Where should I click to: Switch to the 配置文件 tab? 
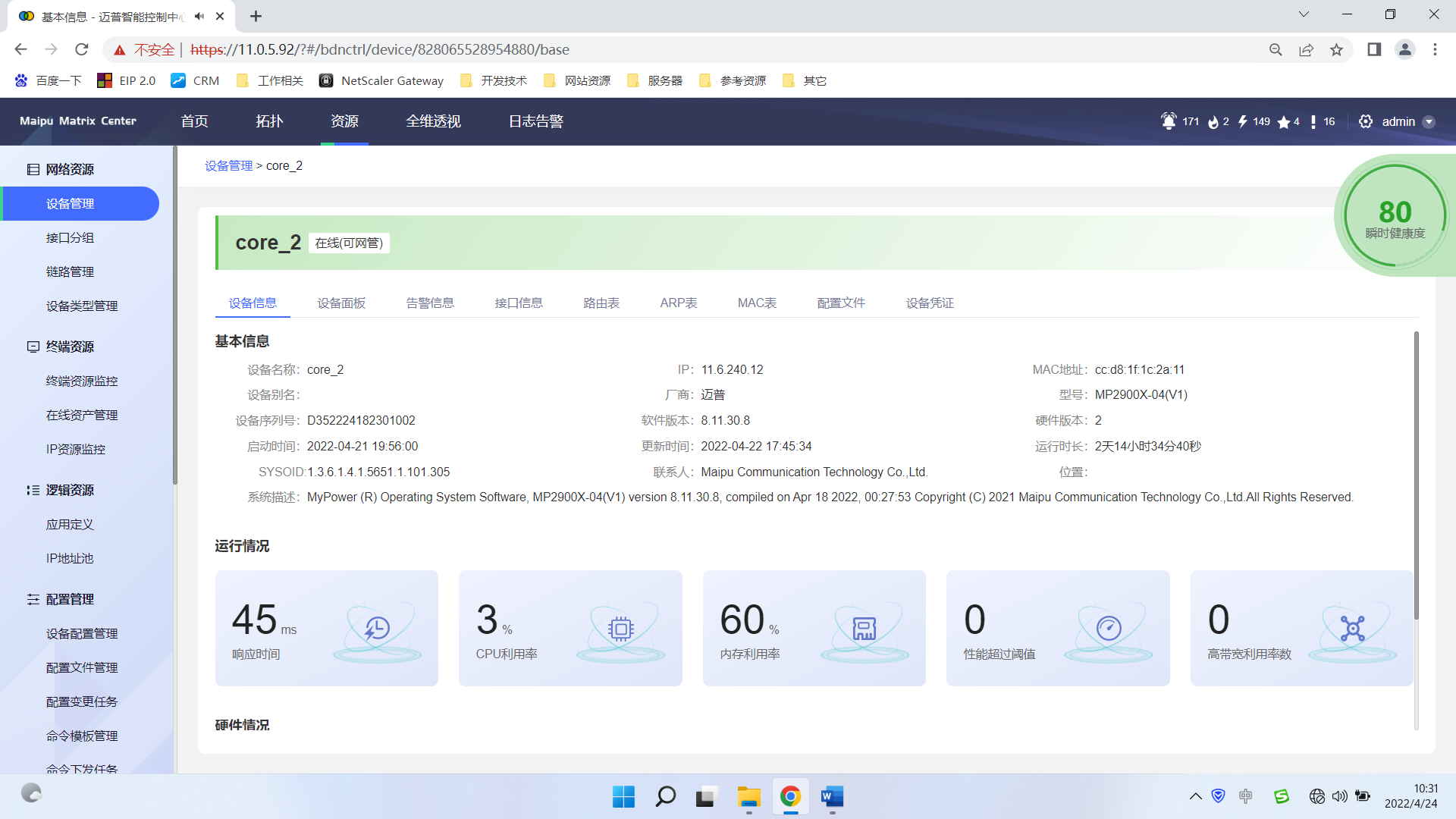click(841, 303)
